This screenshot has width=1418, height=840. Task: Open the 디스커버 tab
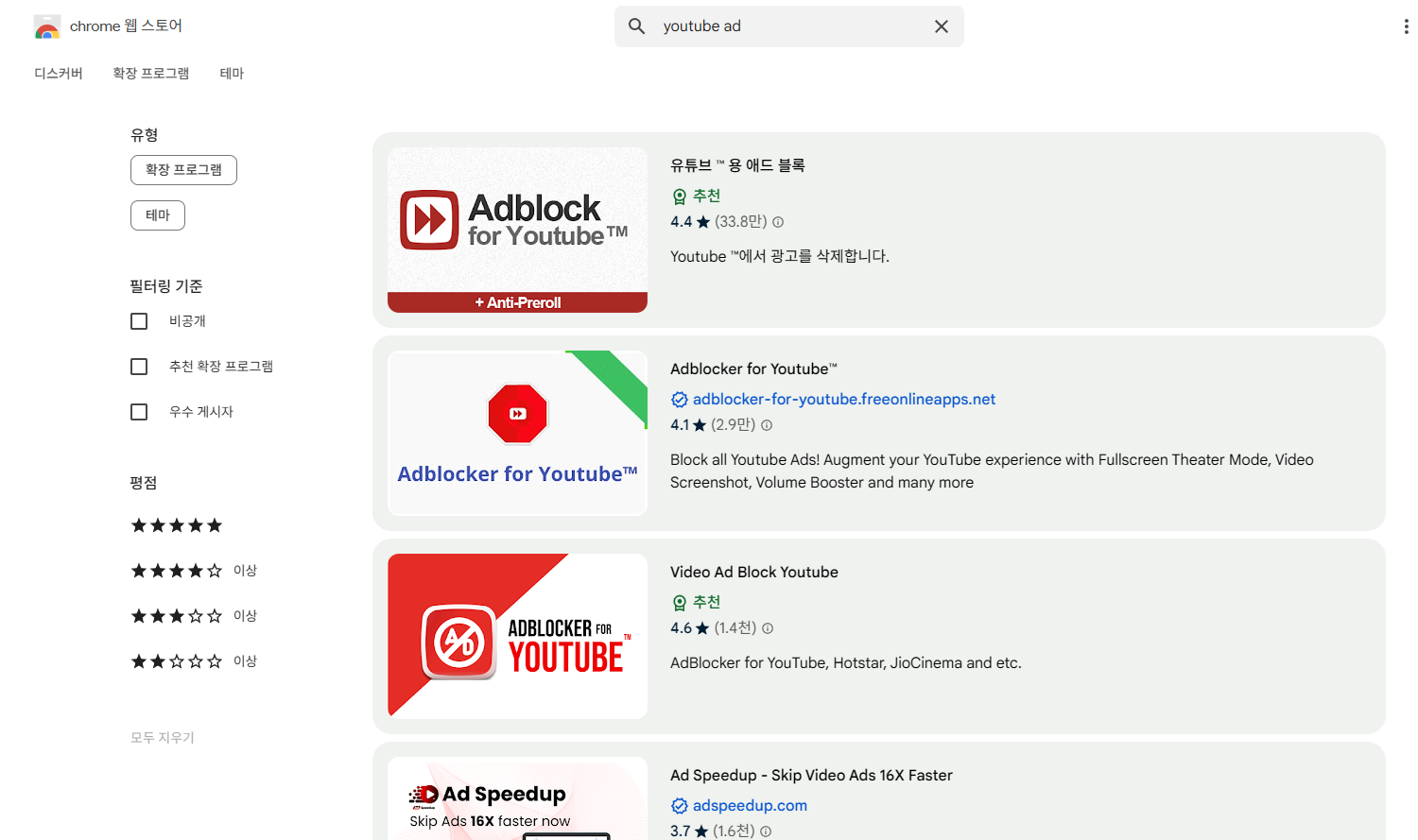(x=59, y=74)
